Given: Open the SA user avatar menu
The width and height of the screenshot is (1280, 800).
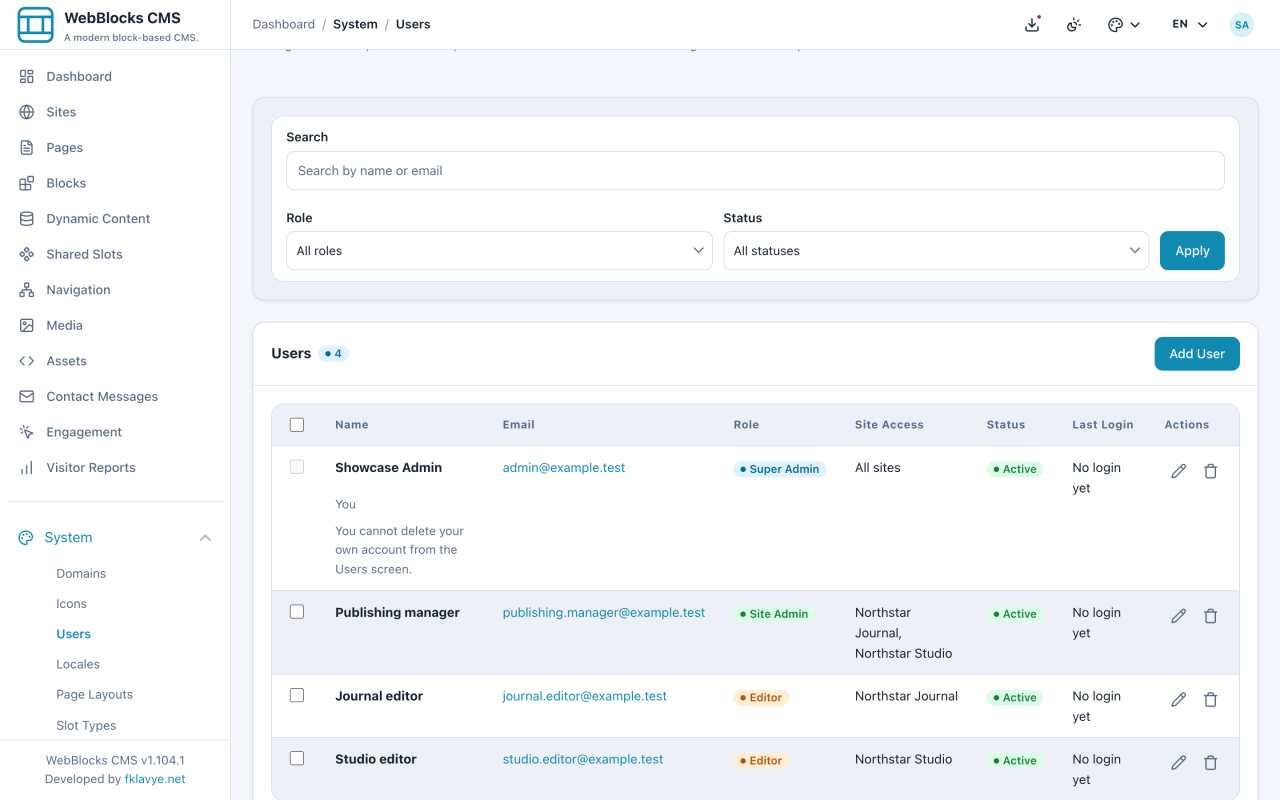Looking at the screenshot, I should tap(1242, 25).
